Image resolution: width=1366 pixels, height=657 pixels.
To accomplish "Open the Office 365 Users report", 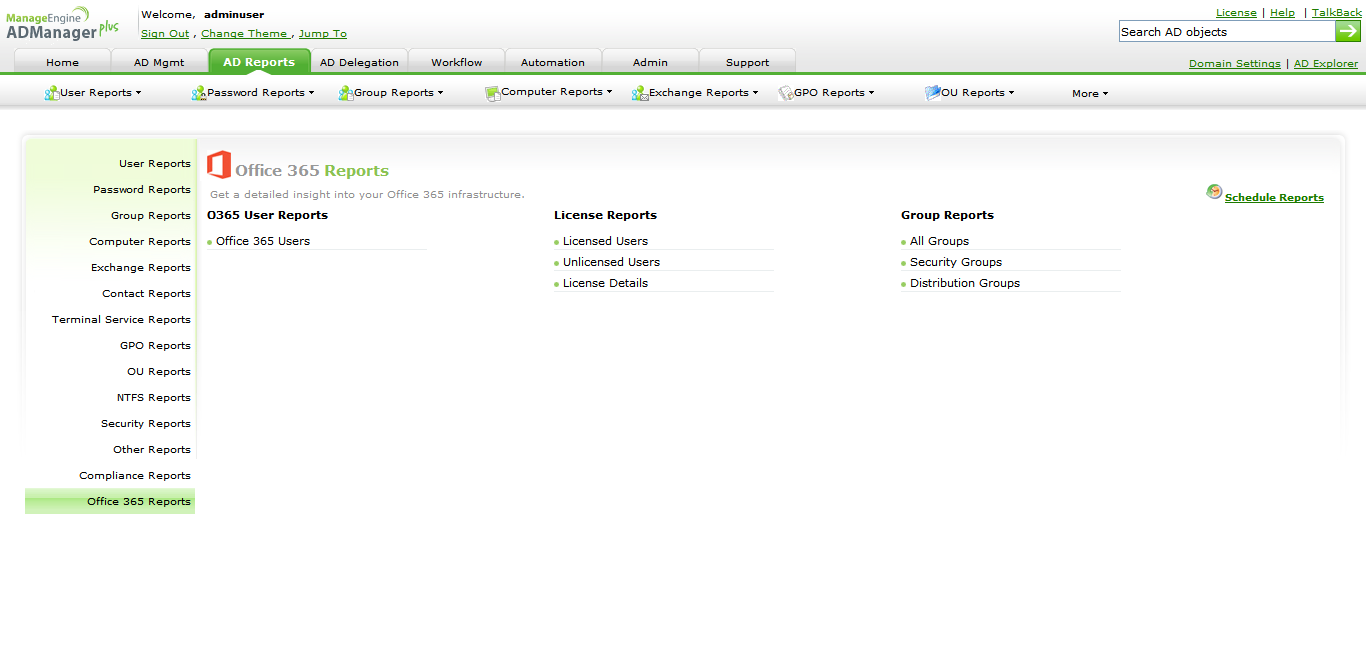I will point(263,241).
